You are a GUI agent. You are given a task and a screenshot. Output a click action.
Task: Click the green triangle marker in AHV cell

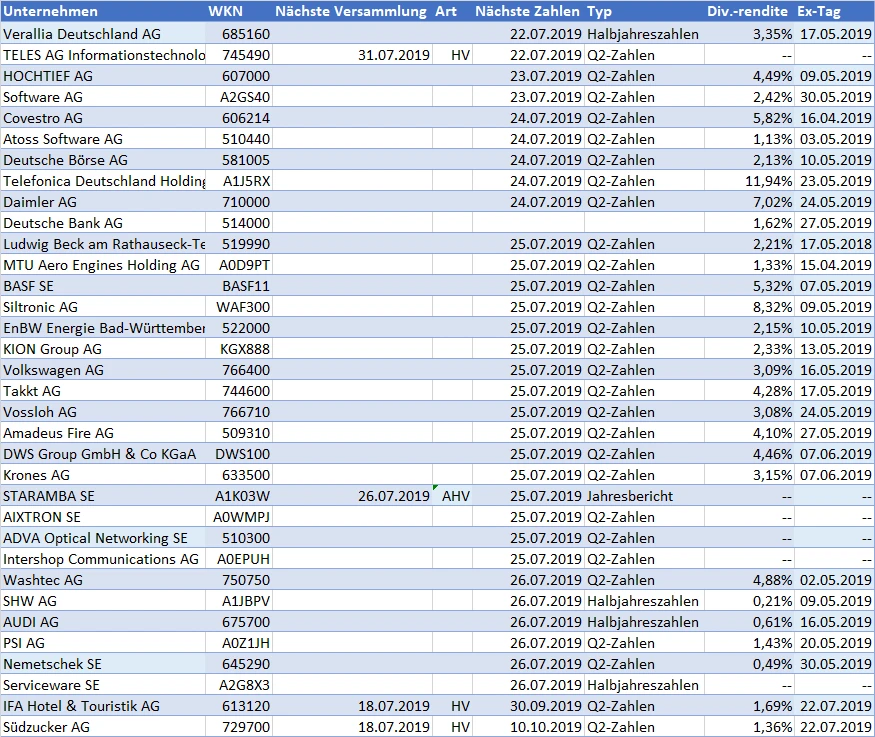(x=437, y=488)
